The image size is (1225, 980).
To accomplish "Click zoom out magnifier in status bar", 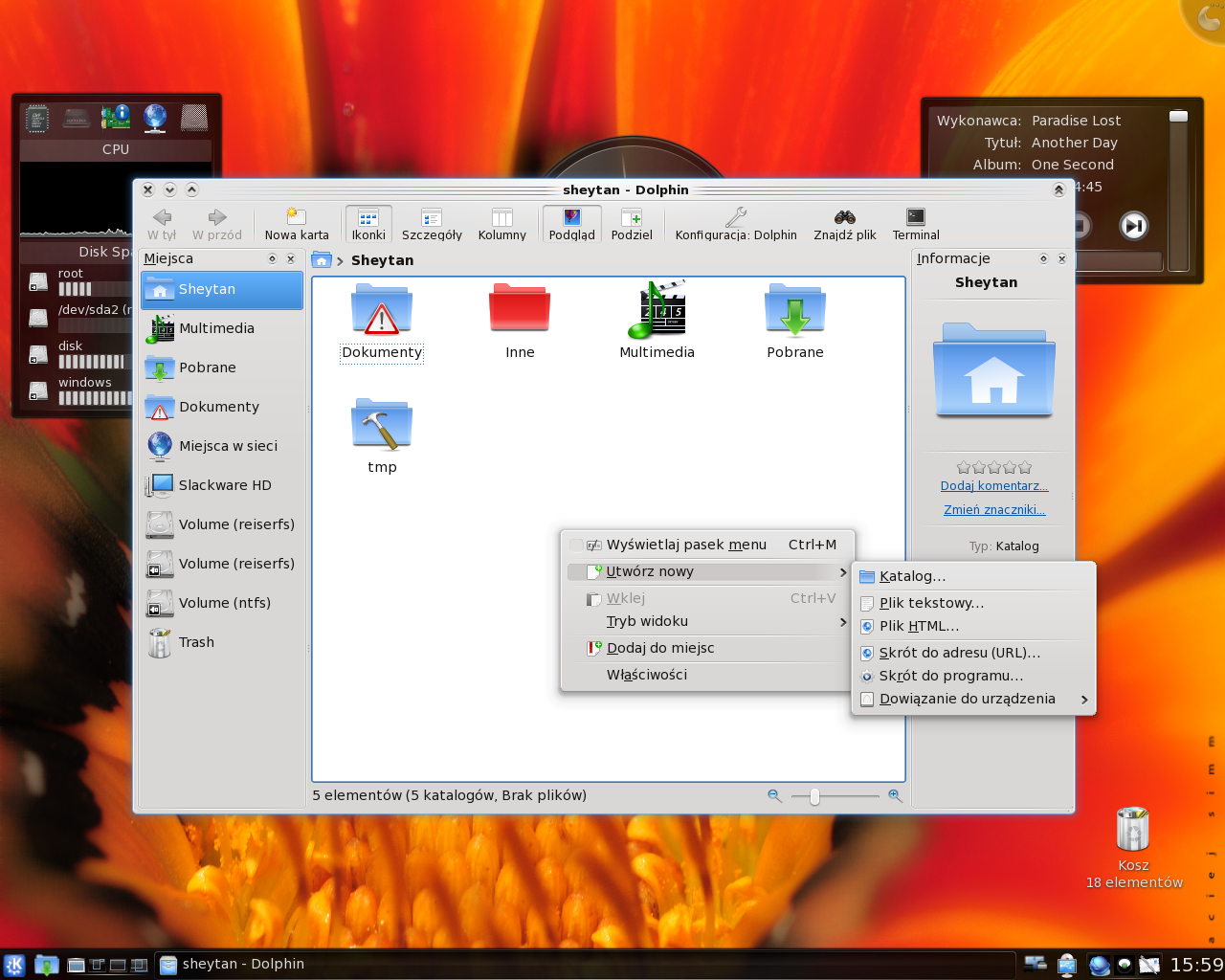I will pos(774,795).
